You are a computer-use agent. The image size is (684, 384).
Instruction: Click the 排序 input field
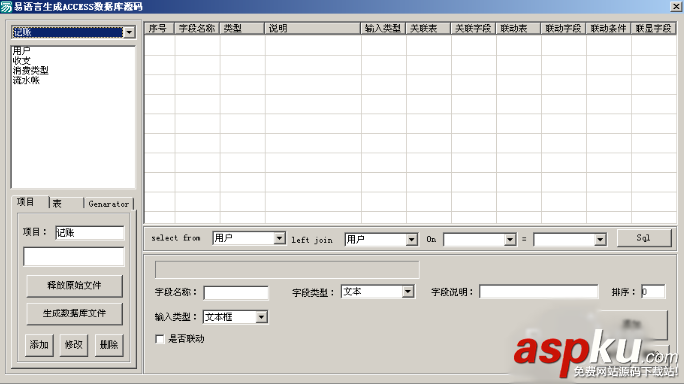(x=653, y=291)
